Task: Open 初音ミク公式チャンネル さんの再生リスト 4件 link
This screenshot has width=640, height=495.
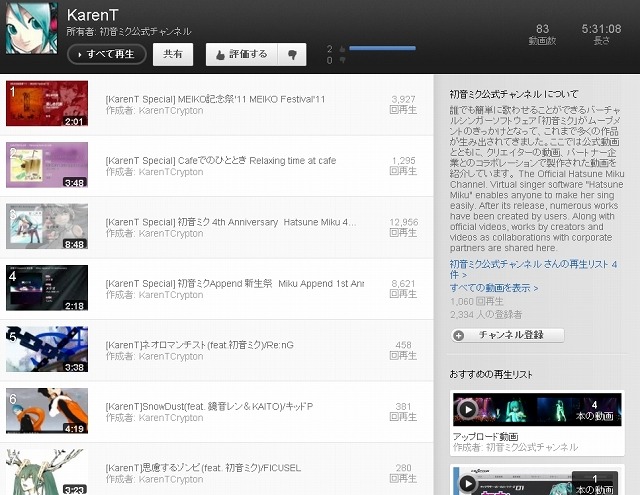Action: pyautogui.click(x=533, y=269)
